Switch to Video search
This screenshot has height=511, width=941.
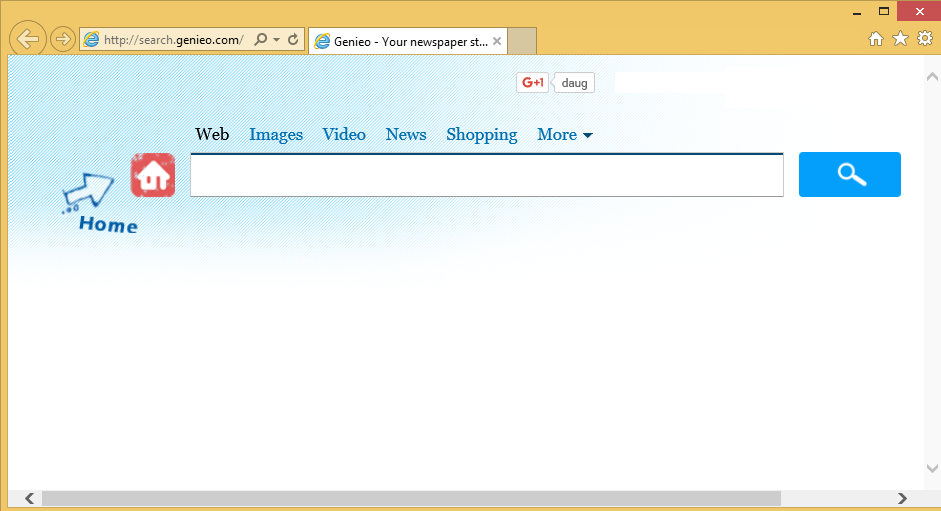point(344,135)
